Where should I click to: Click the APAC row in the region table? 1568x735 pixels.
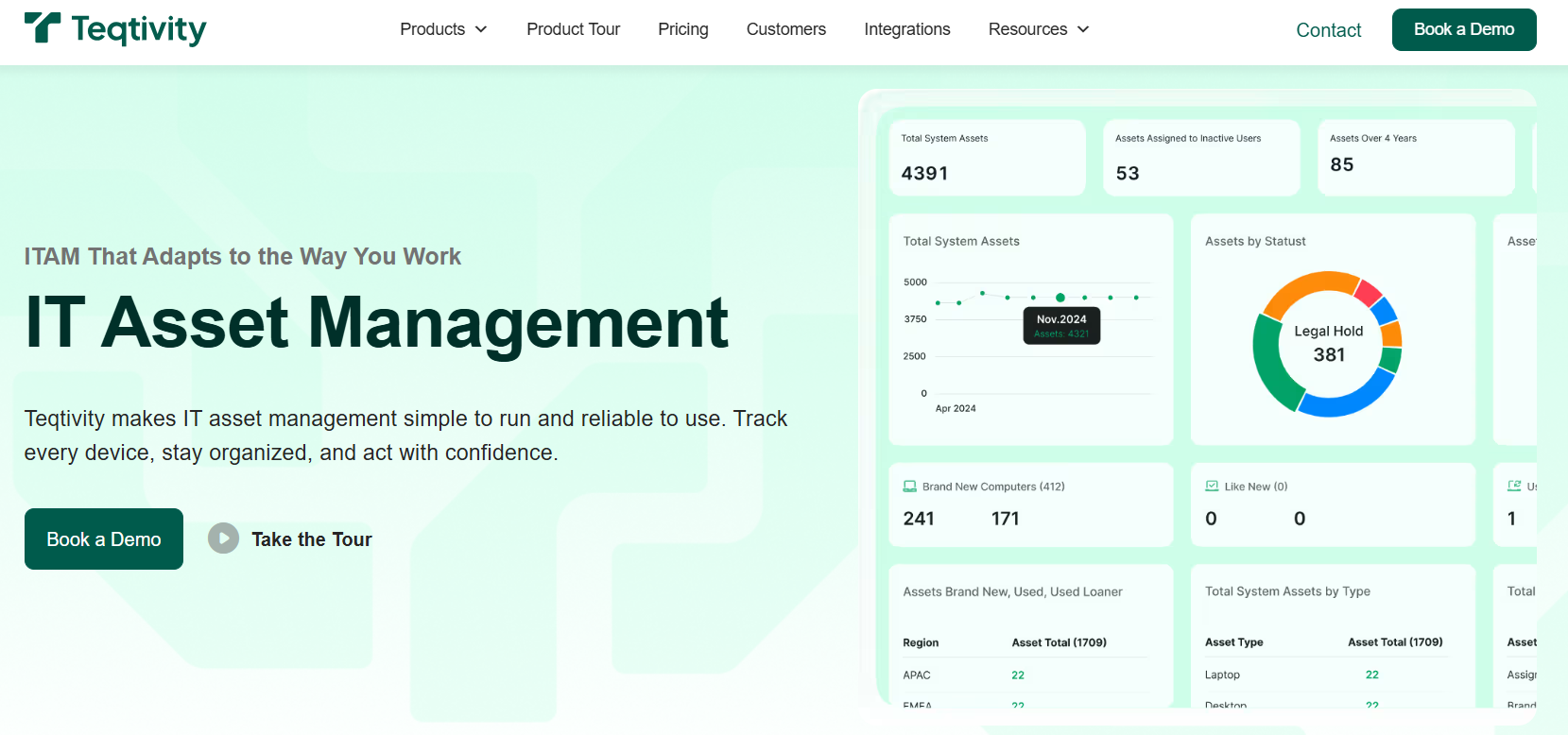[1025, 675]
